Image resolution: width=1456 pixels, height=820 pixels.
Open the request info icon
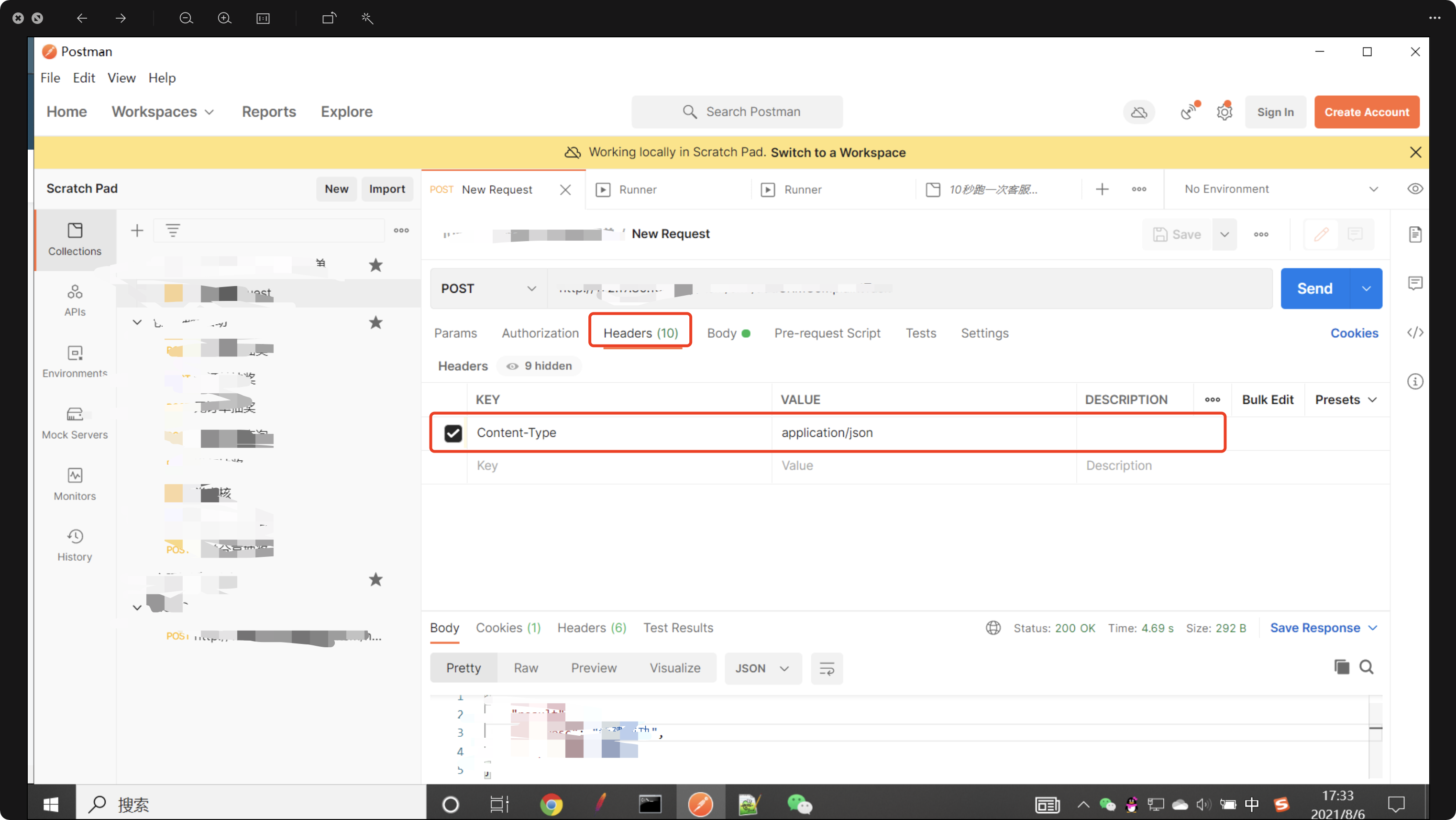pos(1415,382)
